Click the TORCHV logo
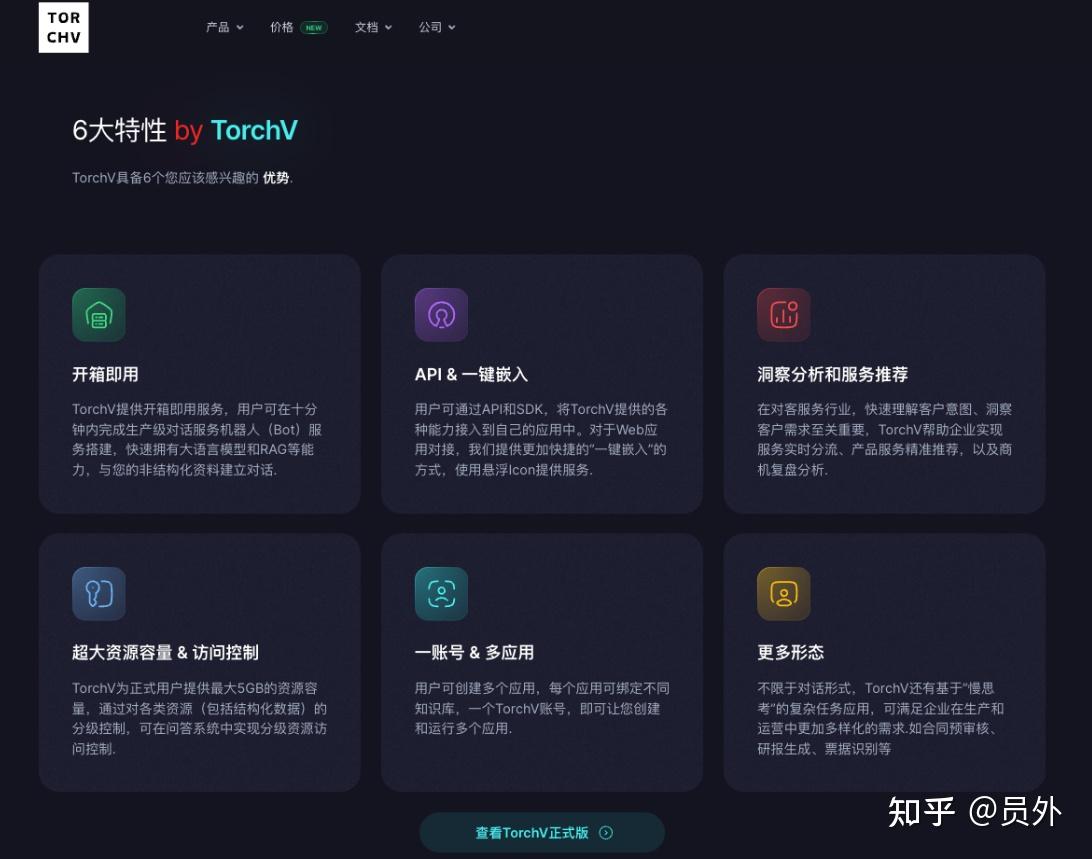 tap(63, 27)
